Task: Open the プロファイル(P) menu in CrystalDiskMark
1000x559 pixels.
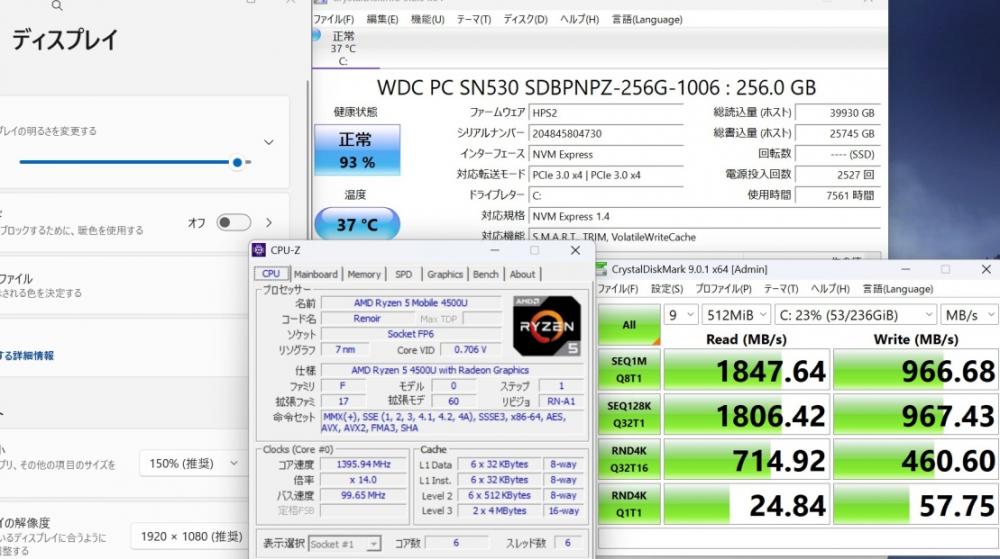Action: coord(723,289)
